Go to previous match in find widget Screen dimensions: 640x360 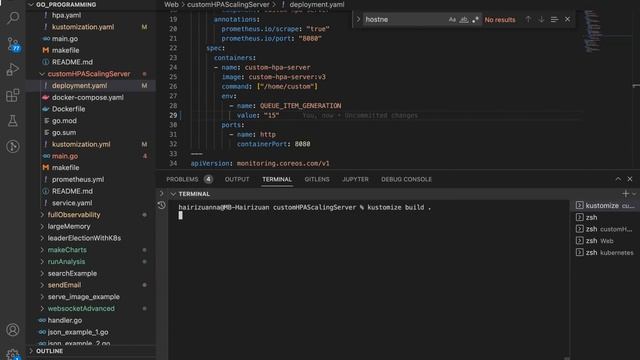click(528, 19)
